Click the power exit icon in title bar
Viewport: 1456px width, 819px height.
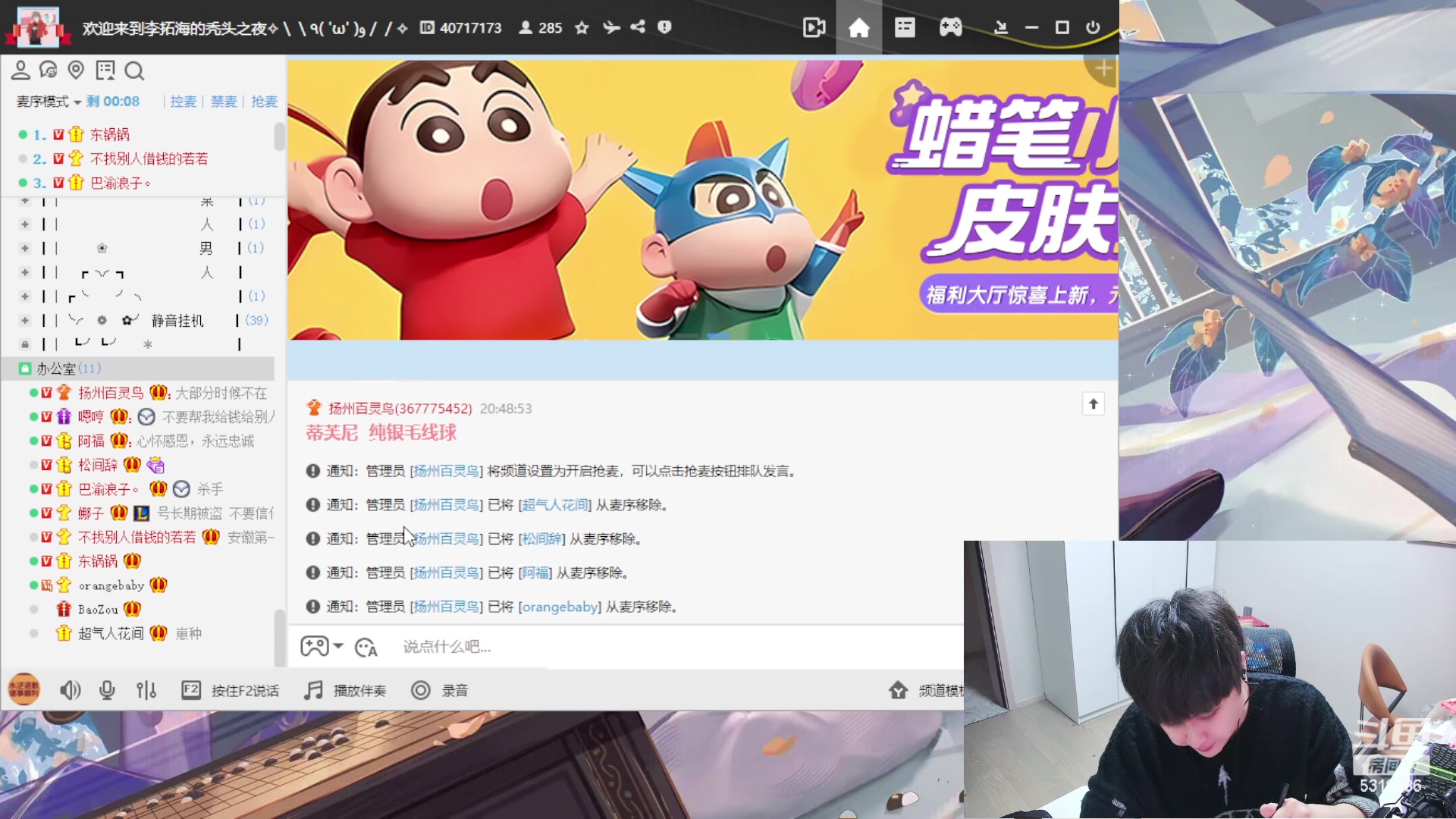tap(1093, 28)
